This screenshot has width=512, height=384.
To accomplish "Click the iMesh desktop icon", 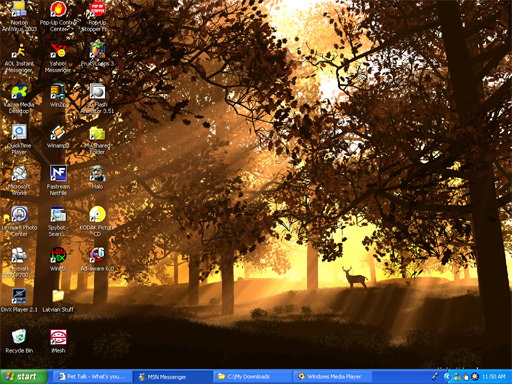I will 58,337.
